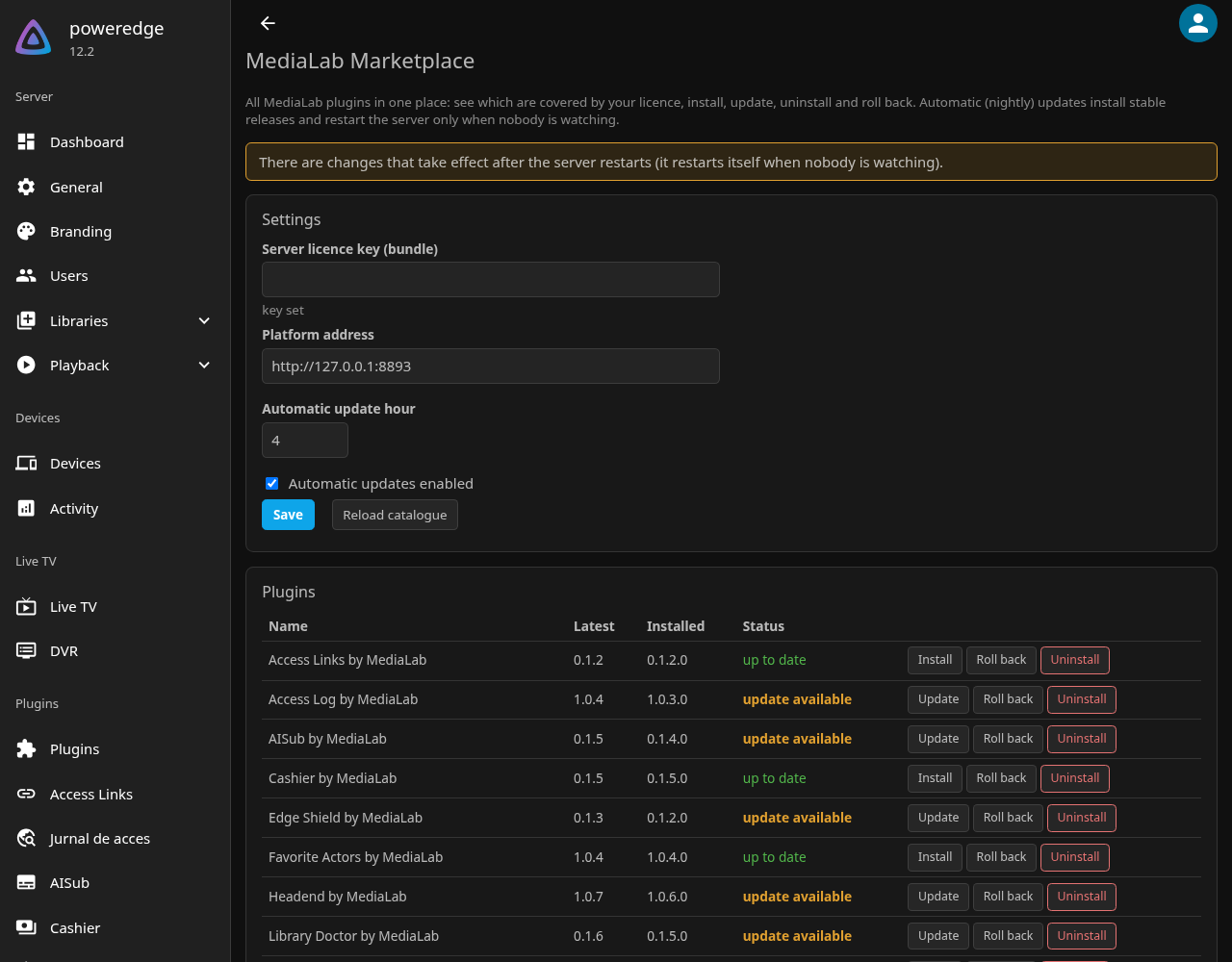
Task: Open Libraries icon in sidebar
Action: pos(26,320)
